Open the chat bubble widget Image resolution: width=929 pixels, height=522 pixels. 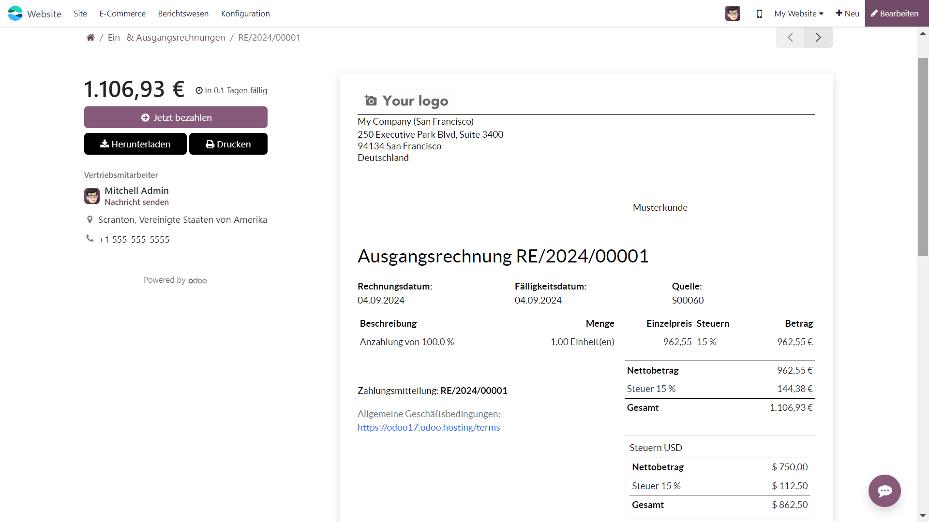tap(885, 491)
